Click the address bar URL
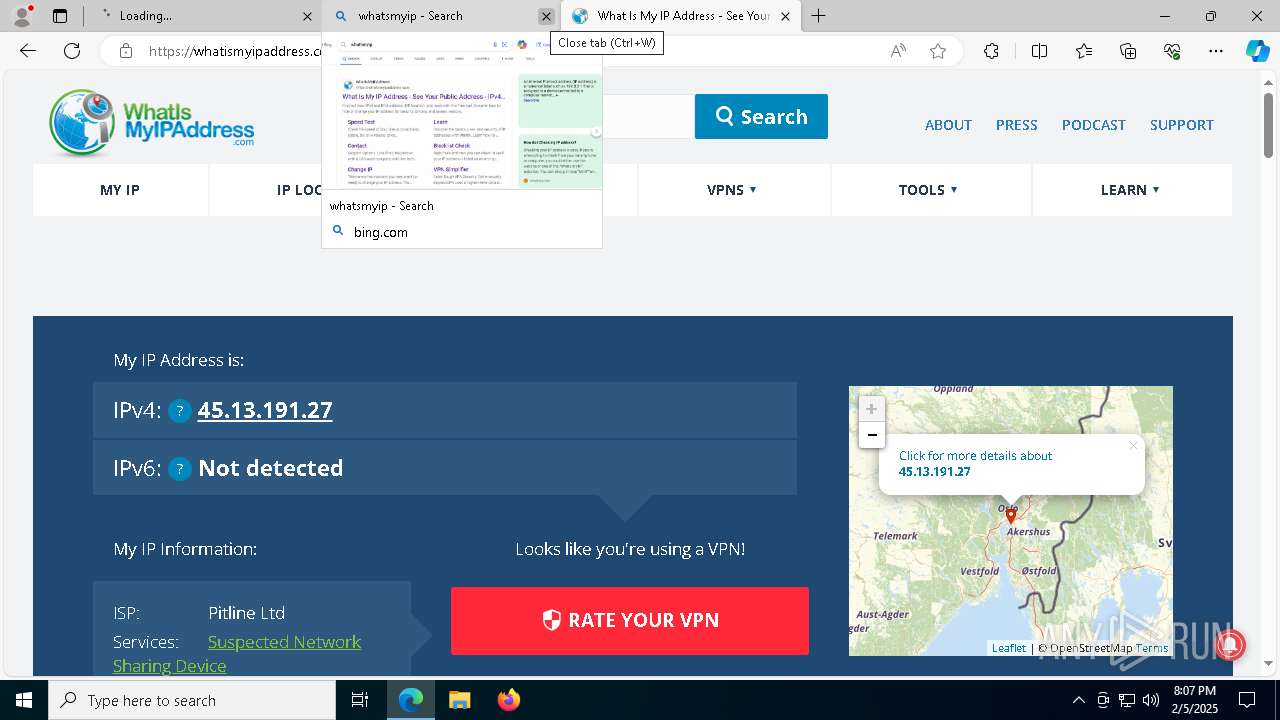Image resolution: width=1280 pixels, height=720 pixels. (x=235, y=51)
